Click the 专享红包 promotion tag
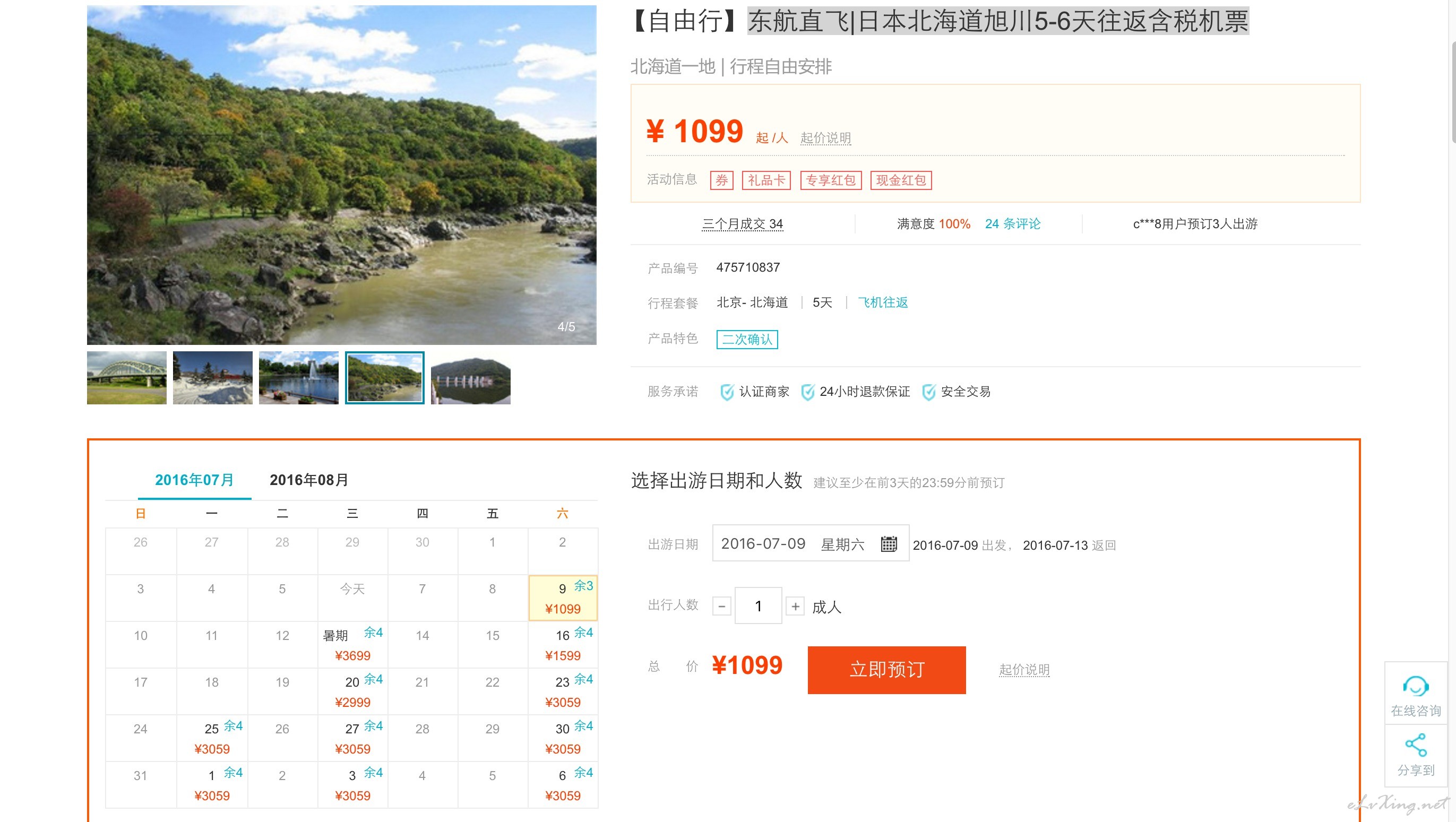This screenshot has height=822, width=1456. coord(830,180)
